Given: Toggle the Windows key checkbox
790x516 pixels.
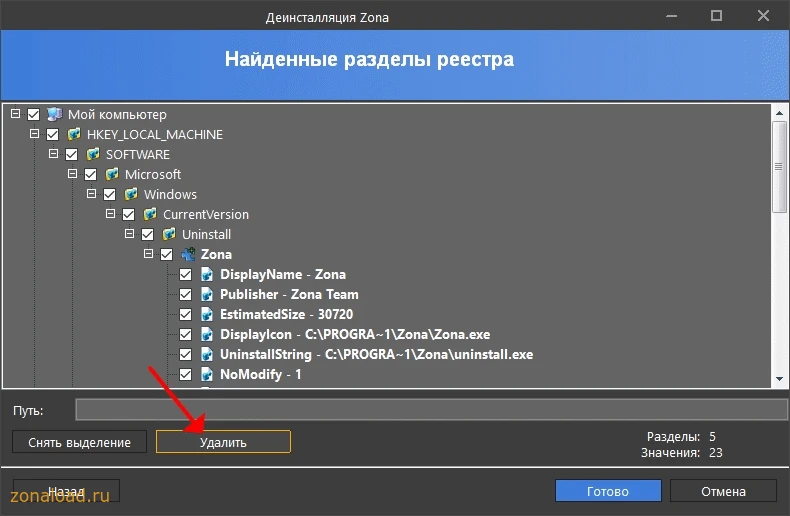Looking at the screenshot, I should (x=109, y=195).
